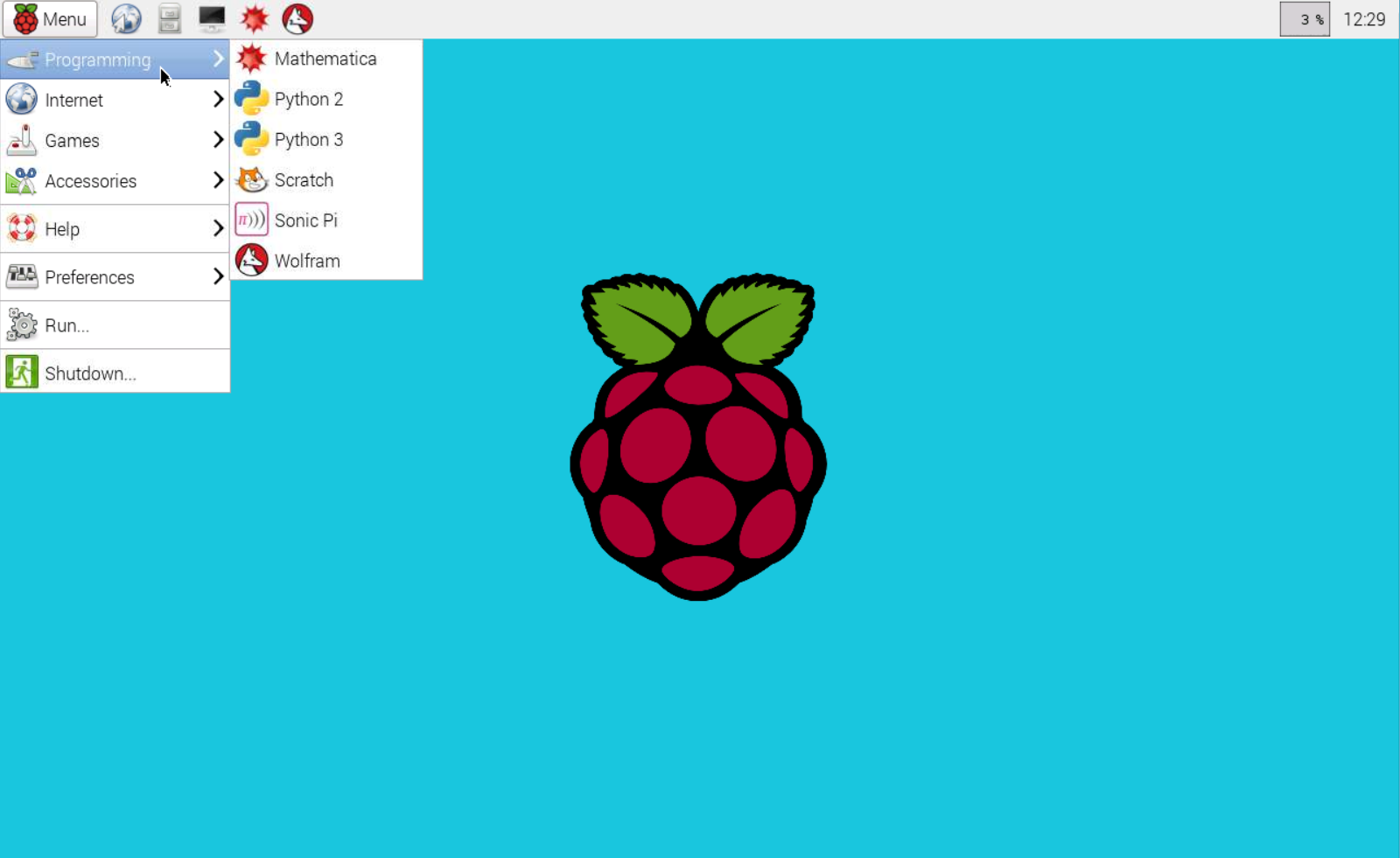
Task: Click the CPU usage monitor showing 3 %
Action: pyautogui.click(x=1305, y=19)
